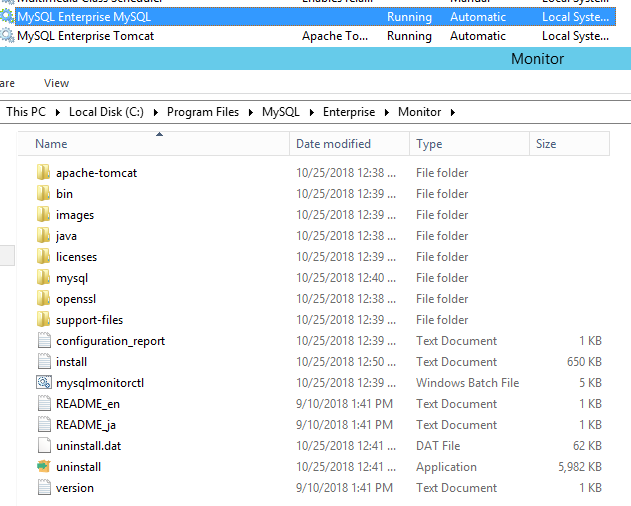Click the support-files folder name

click(x=89, y=320)
